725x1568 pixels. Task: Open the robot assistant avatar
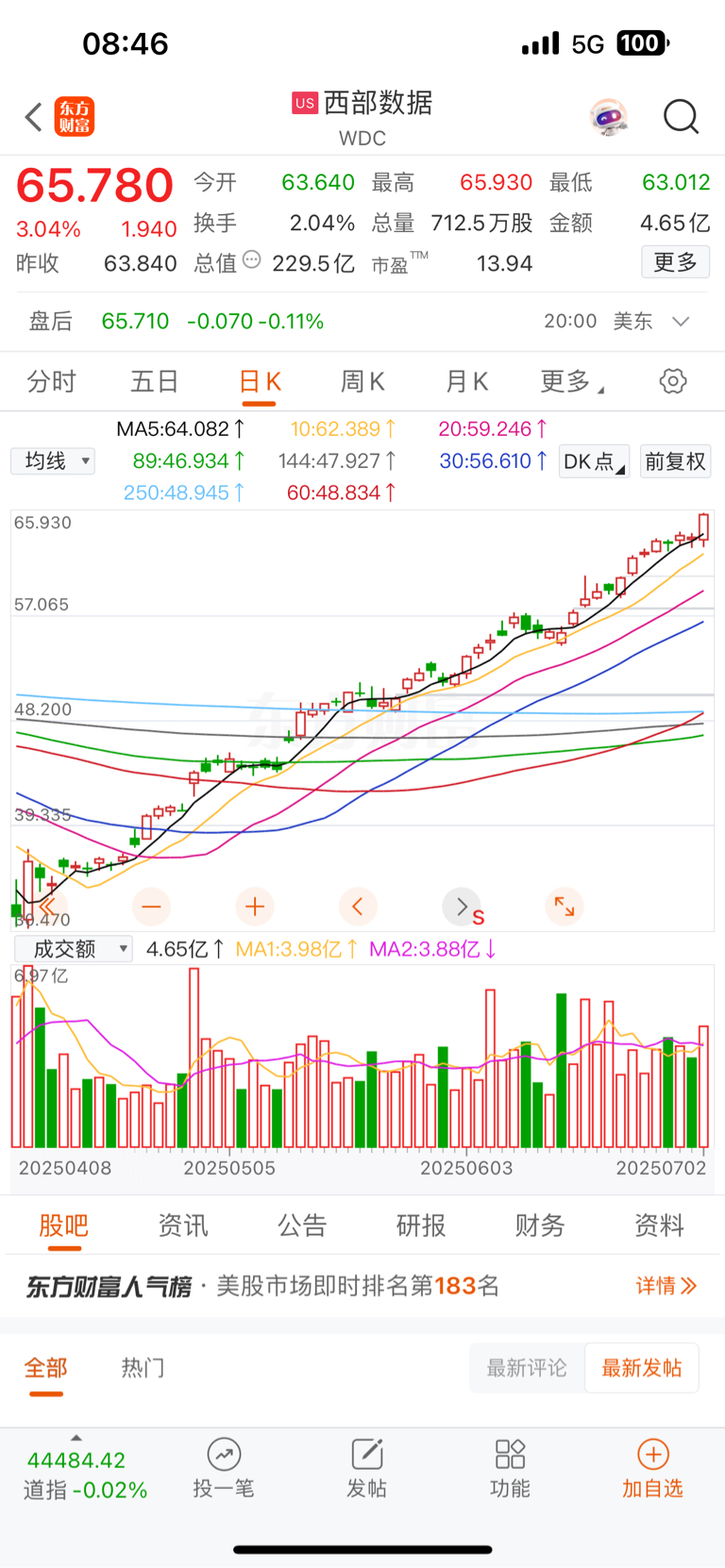tap(609, 117)
